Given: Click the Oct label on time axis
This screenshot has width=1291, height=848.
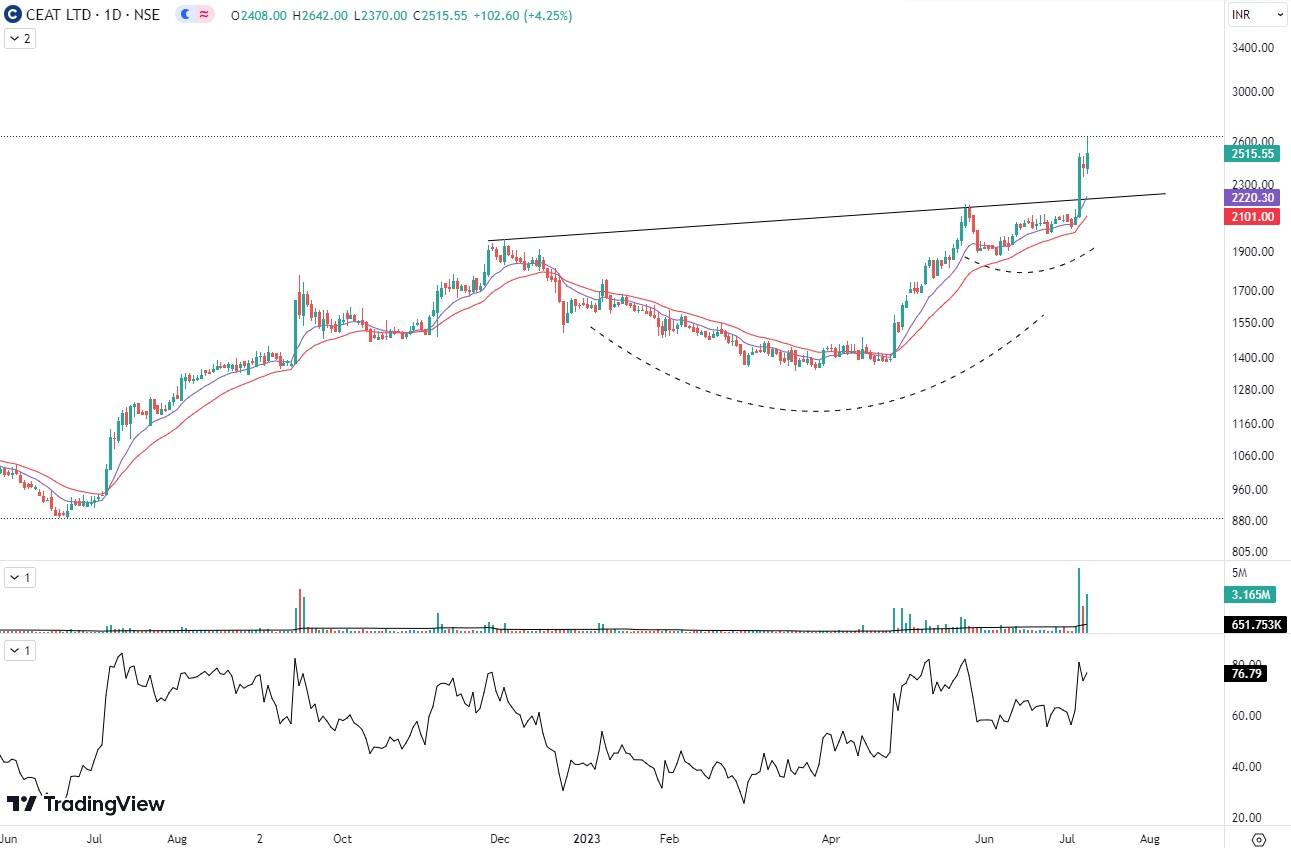Looking at the screenshot, I should click(342, 838).
